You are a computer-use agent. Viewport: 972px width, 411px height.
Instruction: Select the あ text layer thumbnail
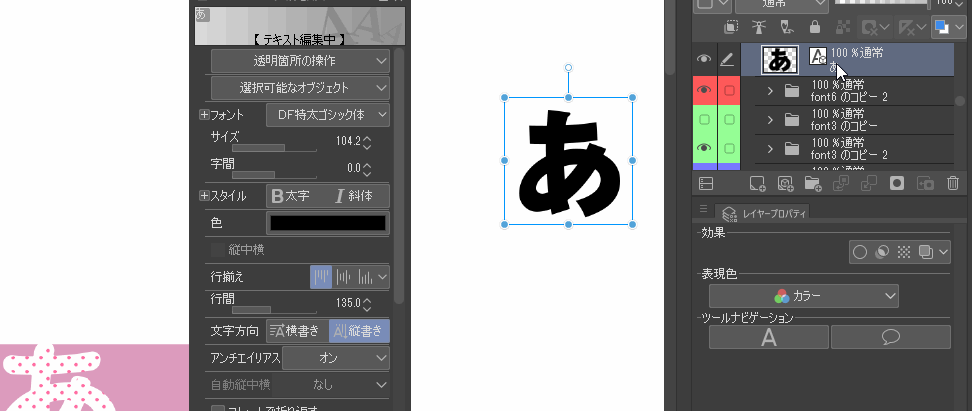(x=780, y=60)
